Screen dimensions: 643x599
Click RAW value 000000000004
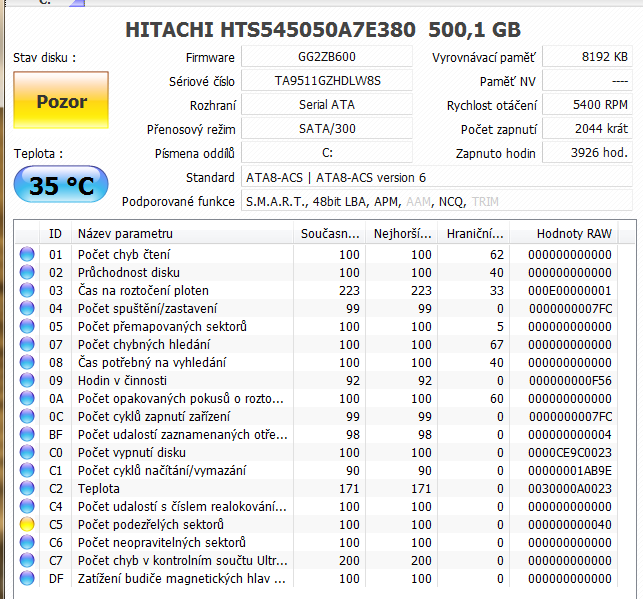click(x=570, y=435)
